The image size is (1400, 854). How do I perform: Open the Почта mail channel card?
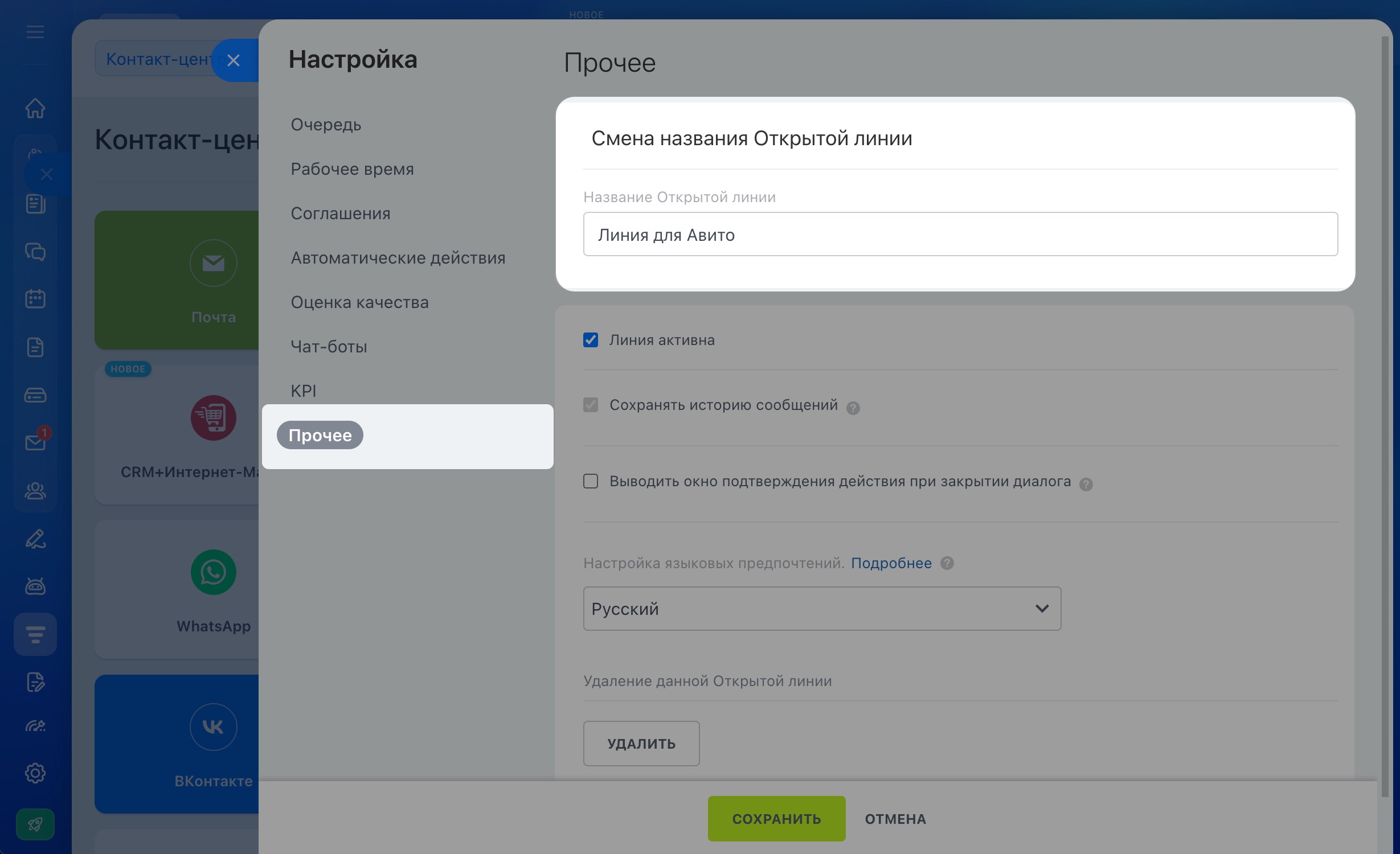tap(177, 280)
